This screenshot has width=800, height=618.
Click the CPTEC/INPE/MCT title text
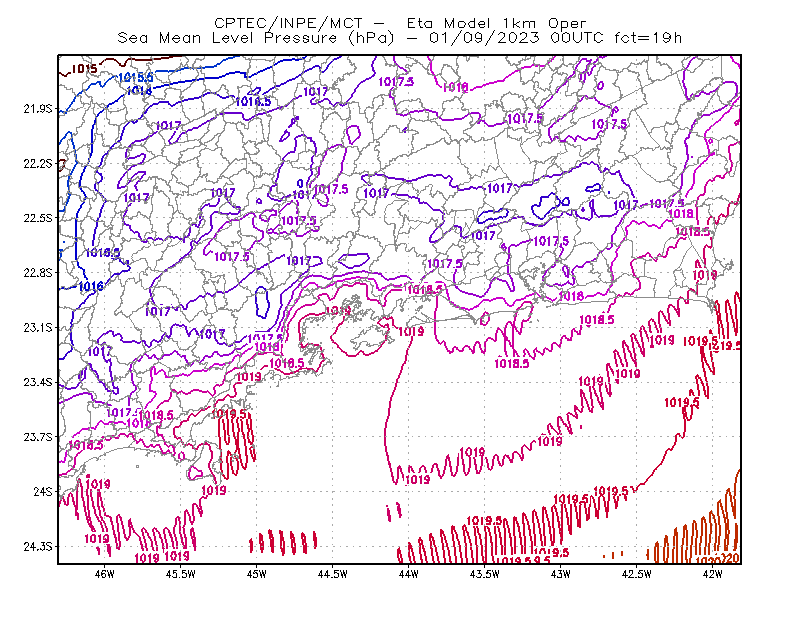(x=288, y=23)
